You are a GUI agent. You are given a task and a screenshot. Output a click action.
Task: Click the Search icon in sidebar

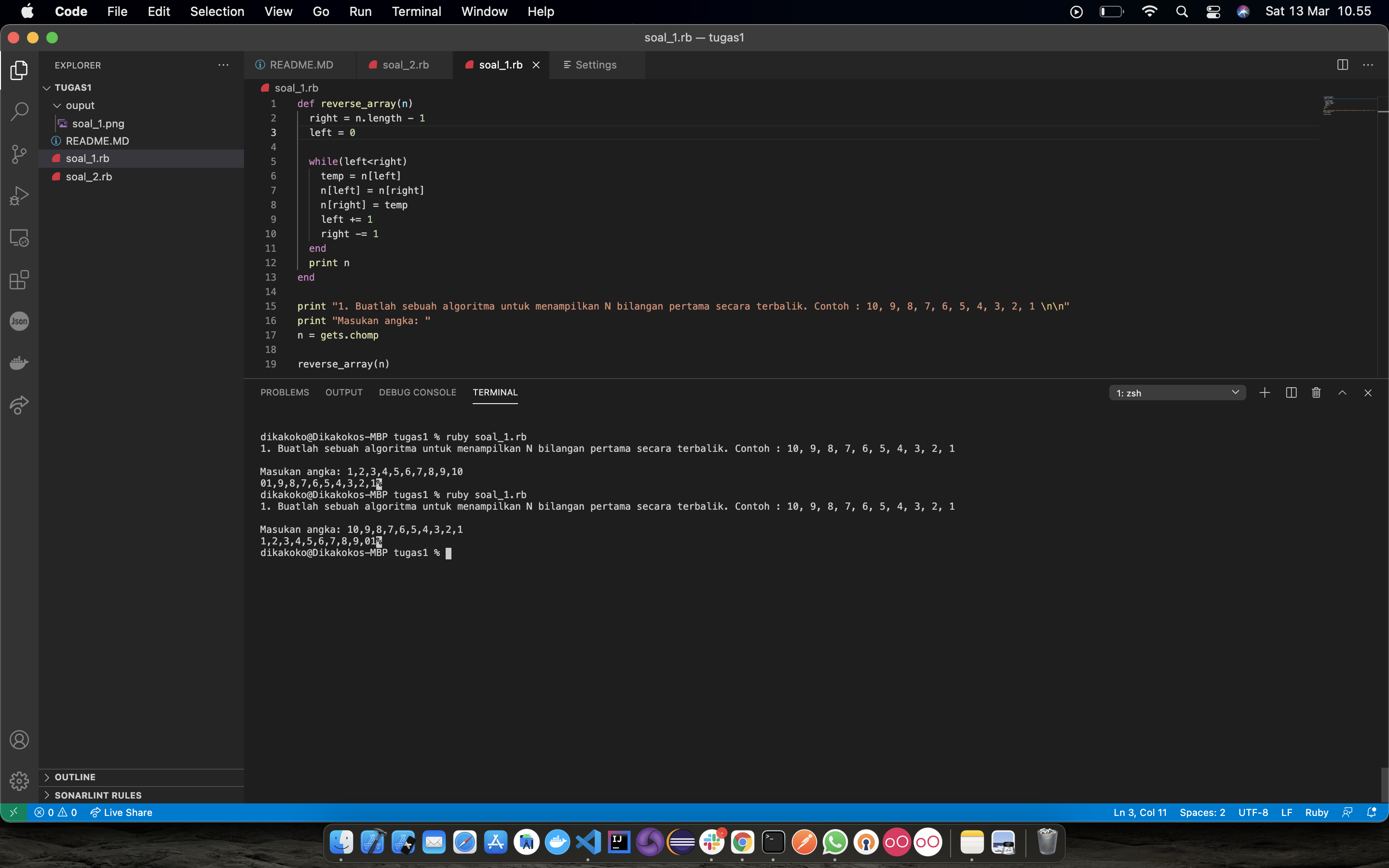[x=19, y=112]
